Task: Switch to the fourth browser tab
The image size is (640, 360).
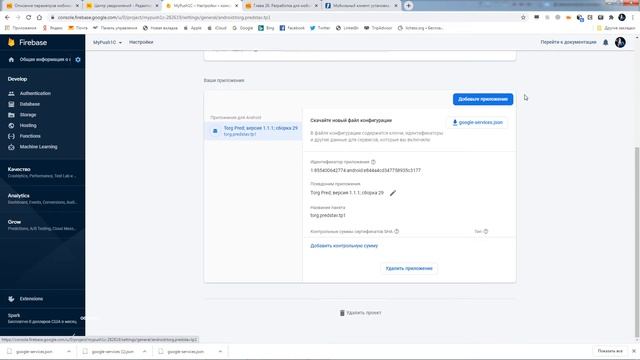Action: [282, 6]
